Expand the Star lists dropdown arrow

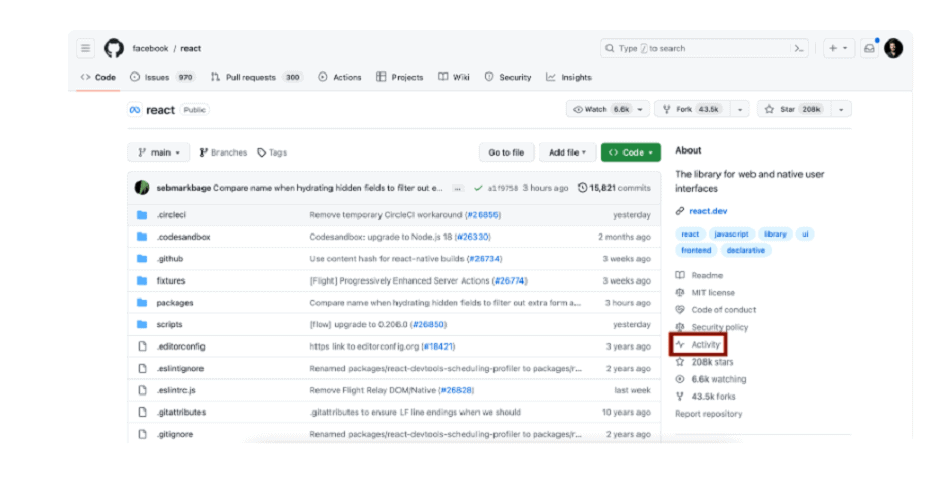841,110
